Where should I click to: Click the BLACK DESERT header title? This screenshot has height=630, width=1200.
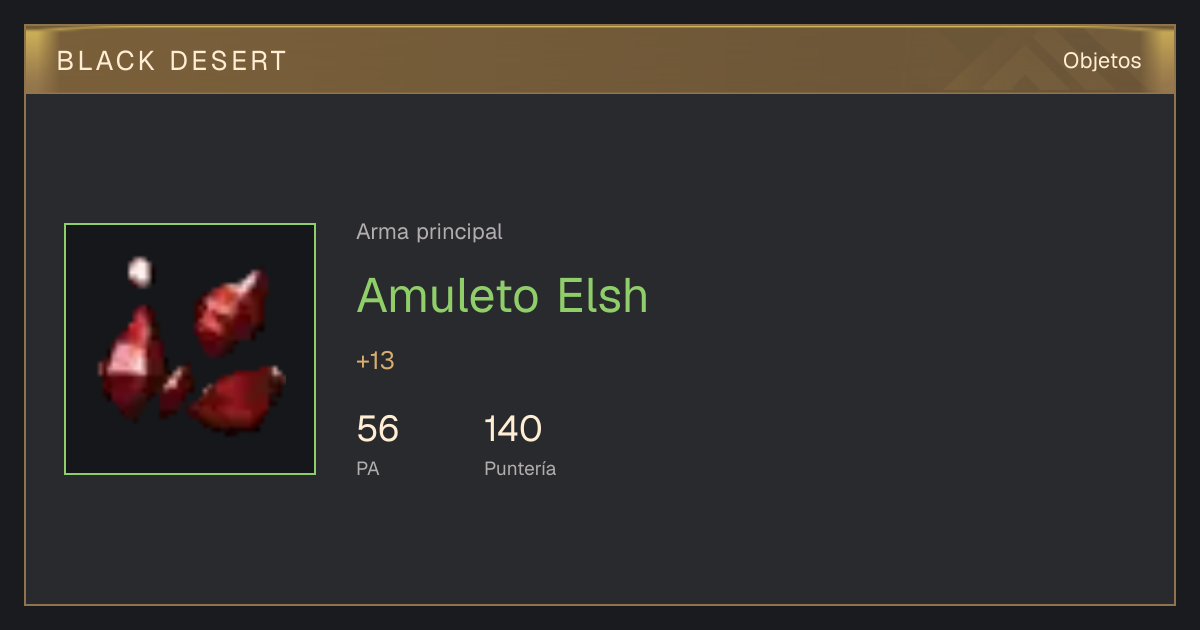tap(172, 61)
